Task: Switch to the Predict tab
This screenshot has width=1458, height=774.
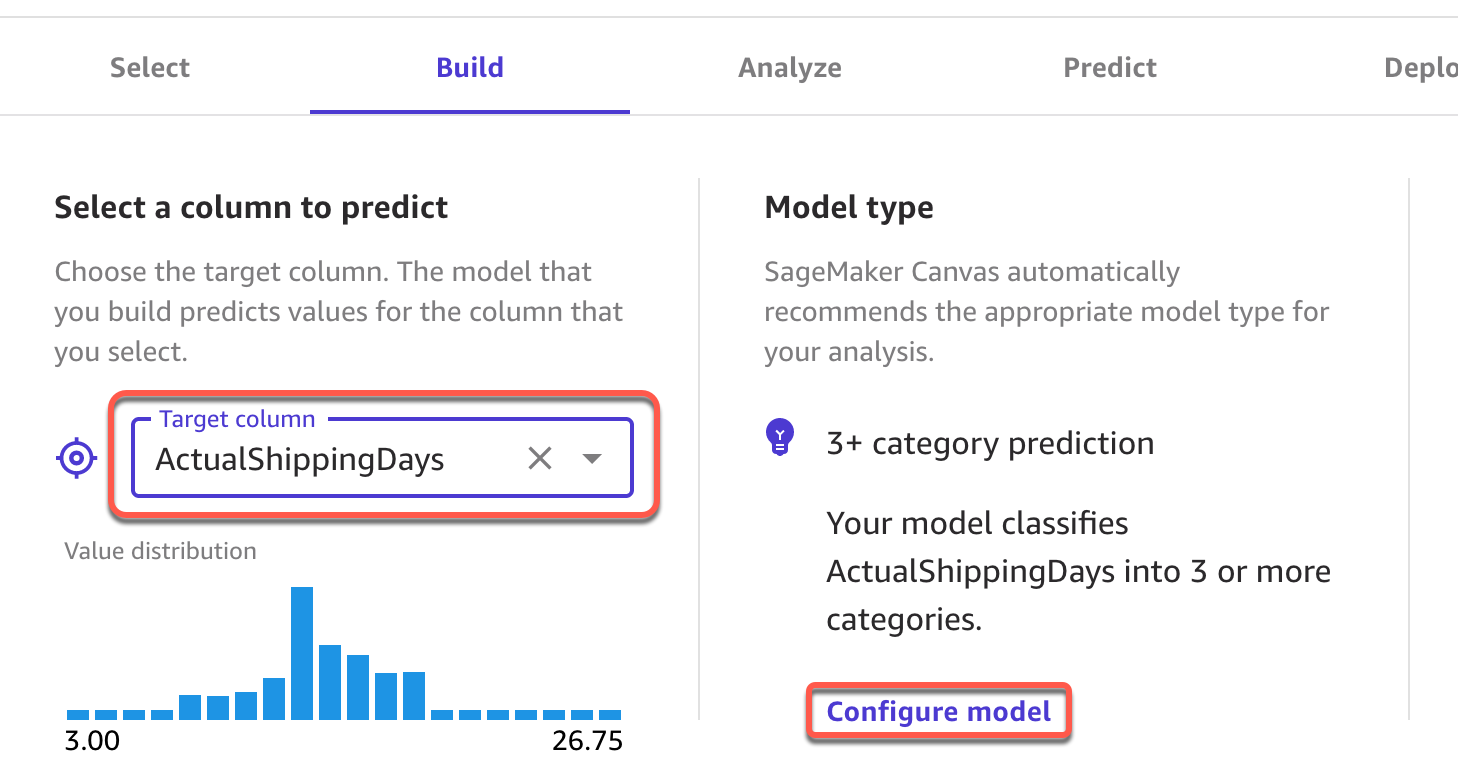Action: pyautogui.click(x=1110, y=68)
